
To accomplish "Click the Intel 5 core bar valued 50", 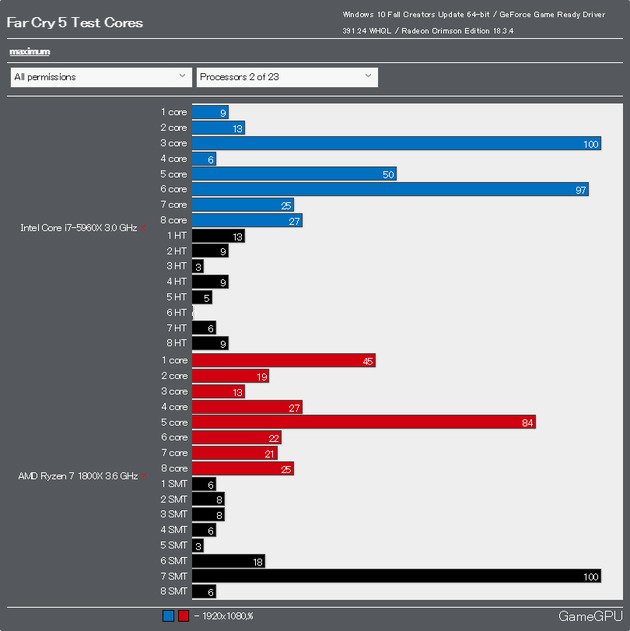I will (294, 174).
